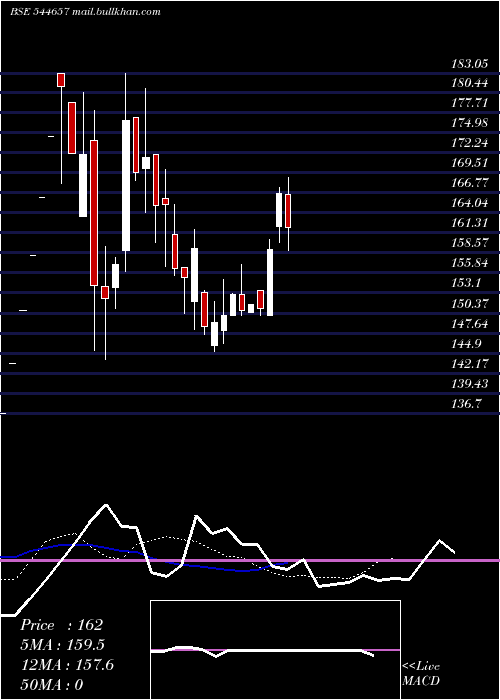Click the 153.1 price level label
The height and width of the screenshot is (700, 500).
(467, 283)
